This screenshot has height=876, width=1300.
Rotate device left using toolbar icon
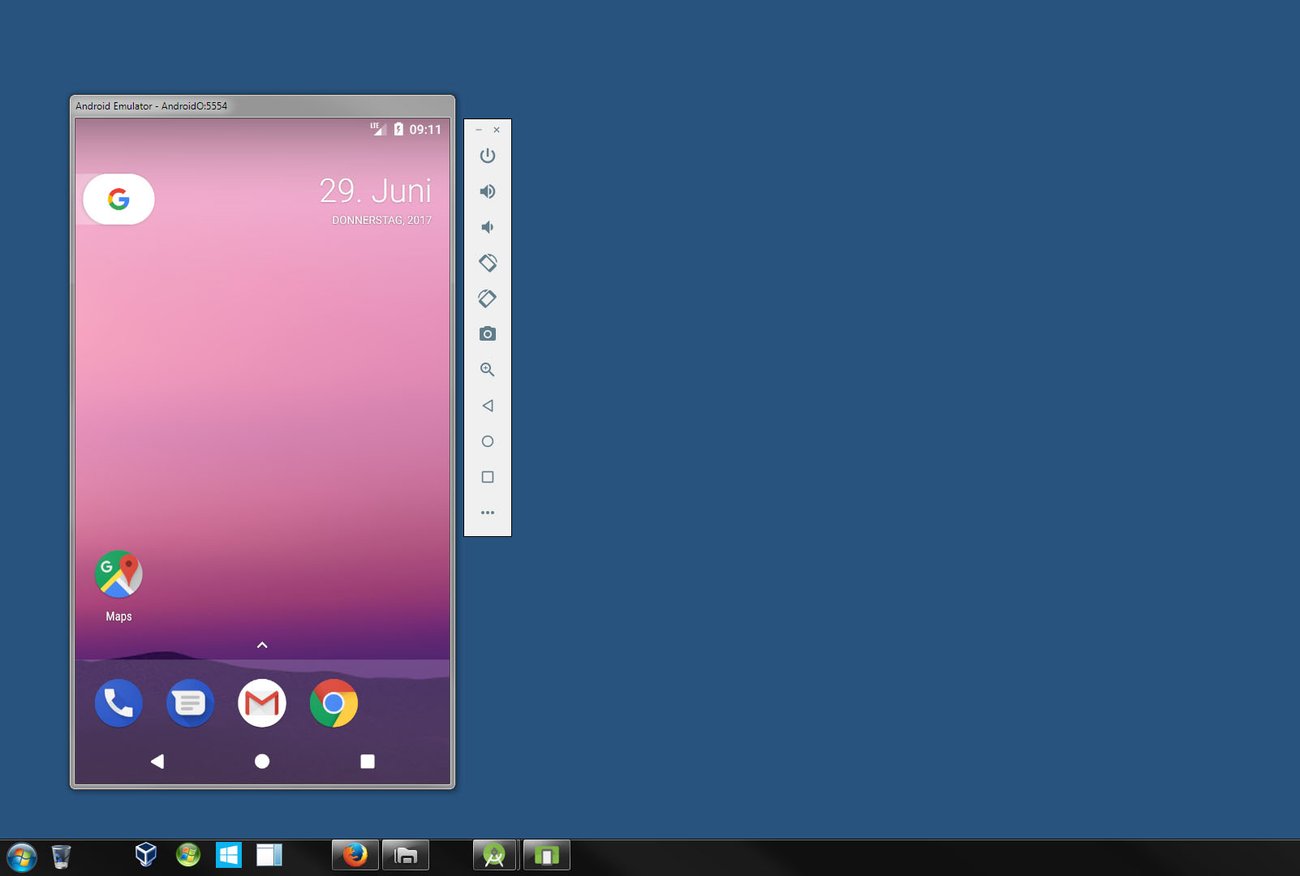point(487,263)
